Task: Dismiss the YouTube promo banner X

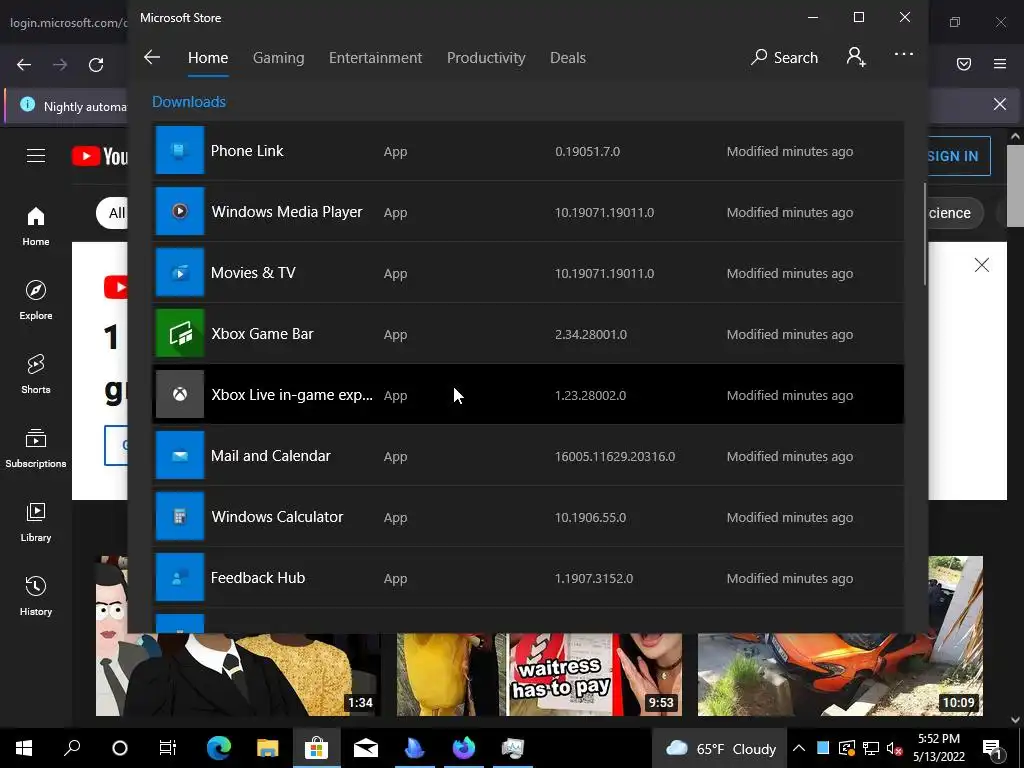Action: point(982,264)
